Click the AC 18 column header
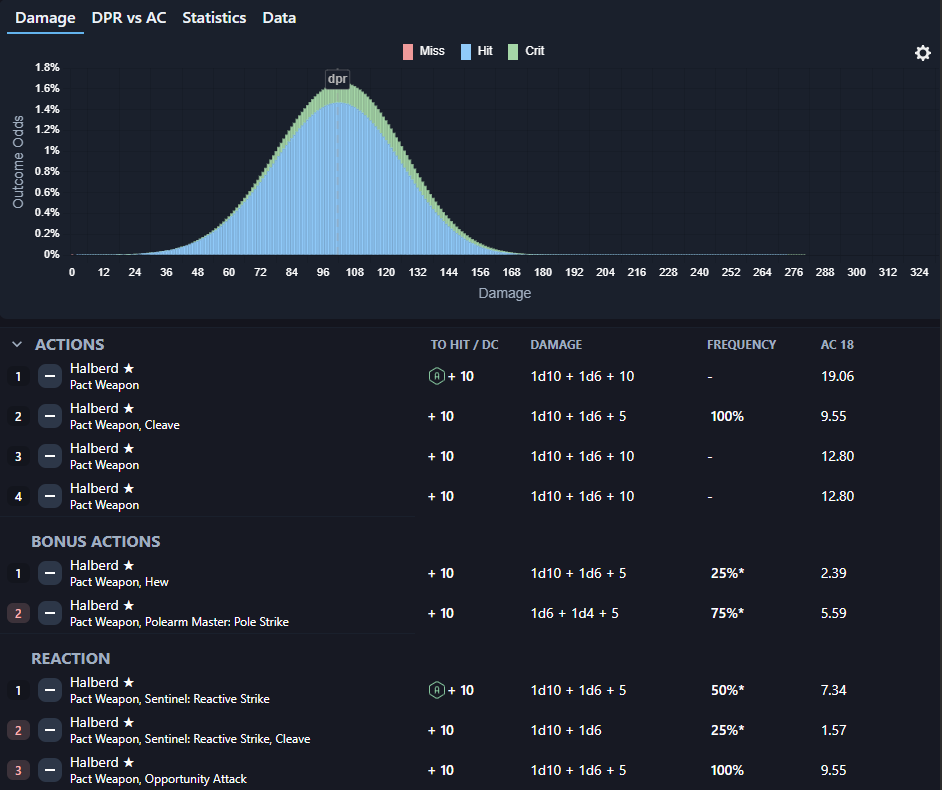942x790 pixels. (837, 344)
